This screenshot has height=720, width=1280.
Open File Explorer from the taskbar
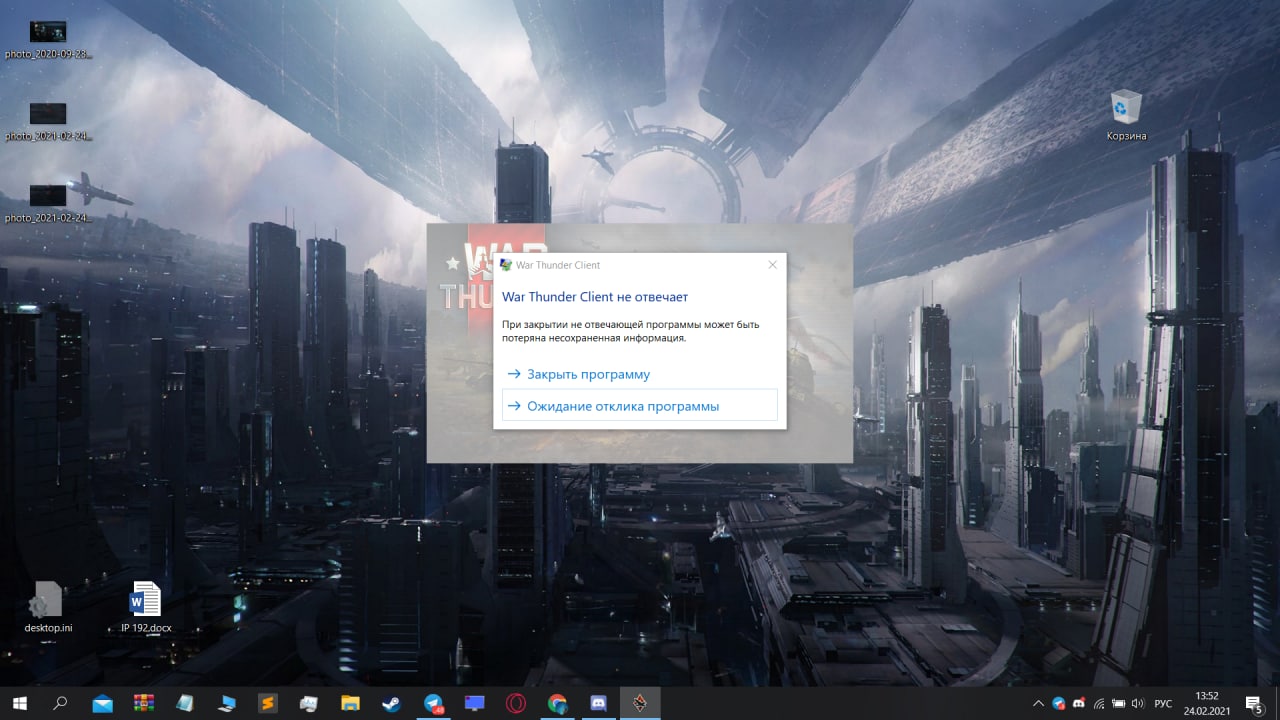pyautogui.click(x=350, y=703)
